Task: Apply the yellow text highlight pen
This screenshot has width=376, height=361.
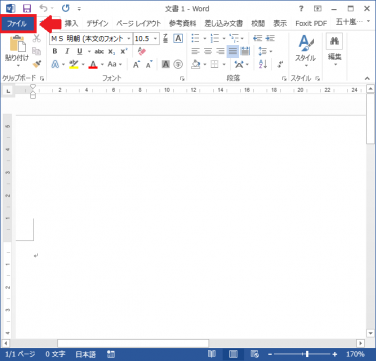Action: click(x=73, y=64)
